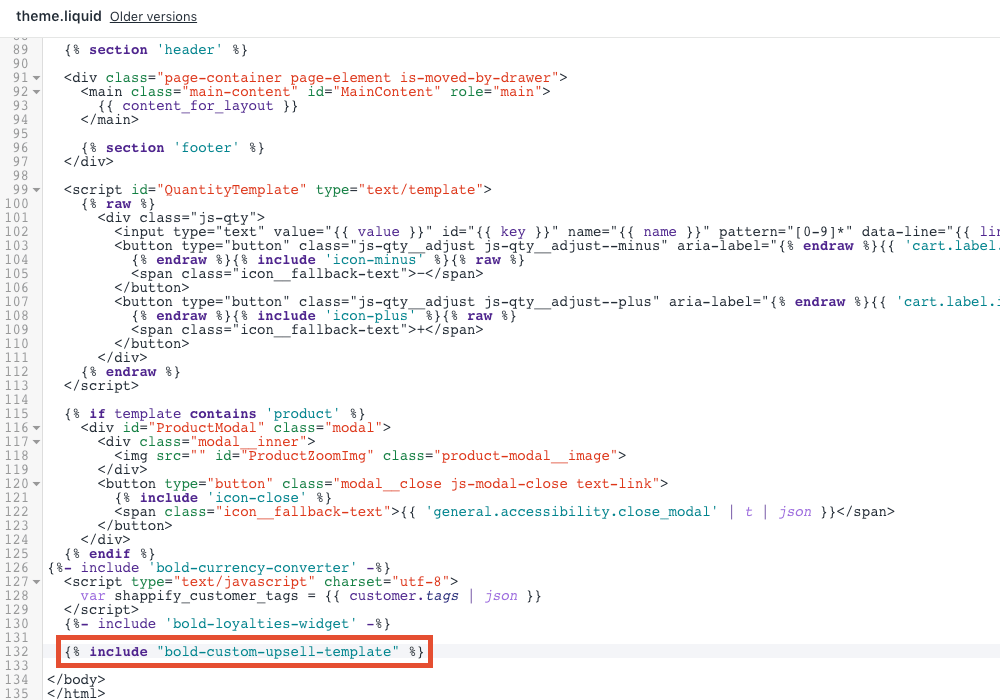Collapse the modal__inner div fold arrow
Image resolution: width=1000 pixels, height=700 pixels.
click(x=36, y=441)
